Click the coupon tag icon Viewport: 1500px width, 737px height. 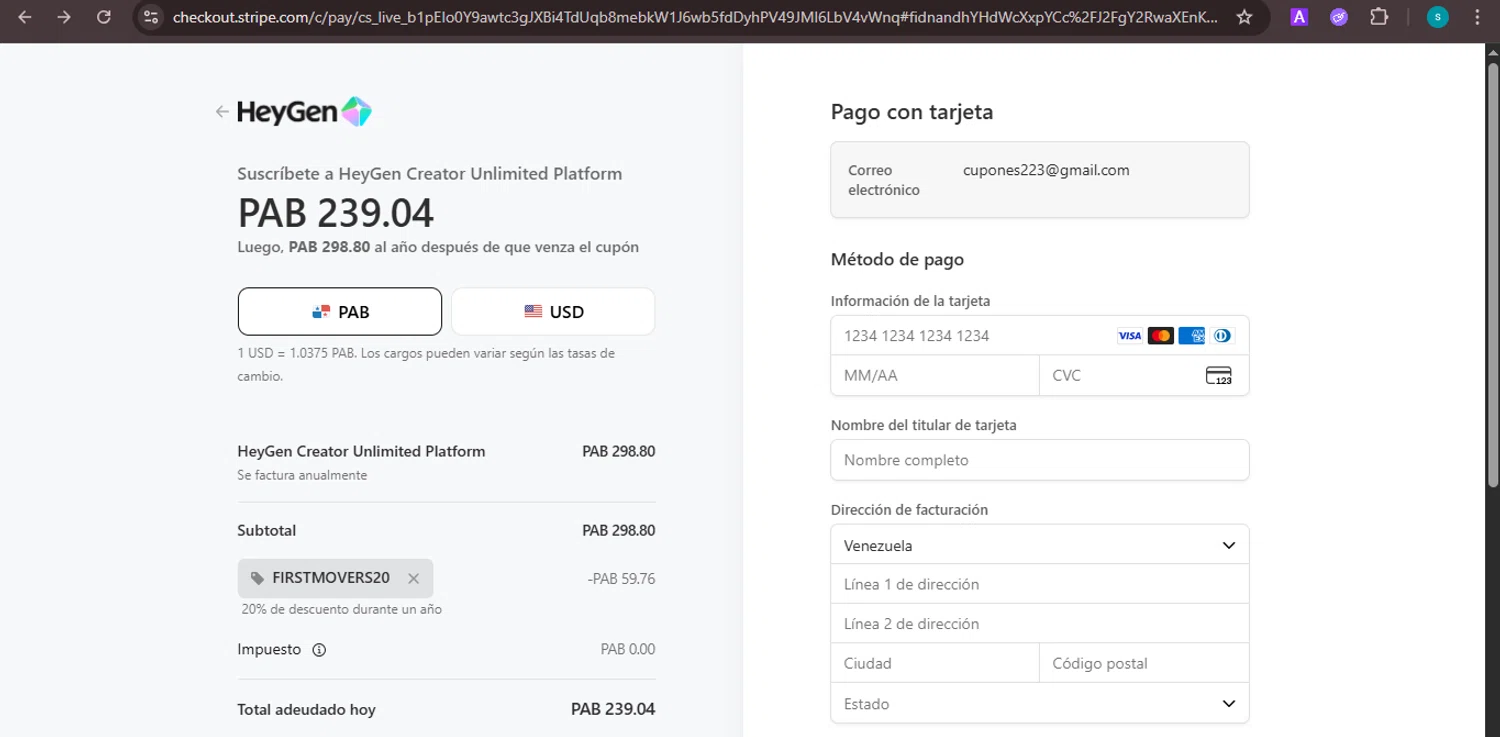click(258, 578)
